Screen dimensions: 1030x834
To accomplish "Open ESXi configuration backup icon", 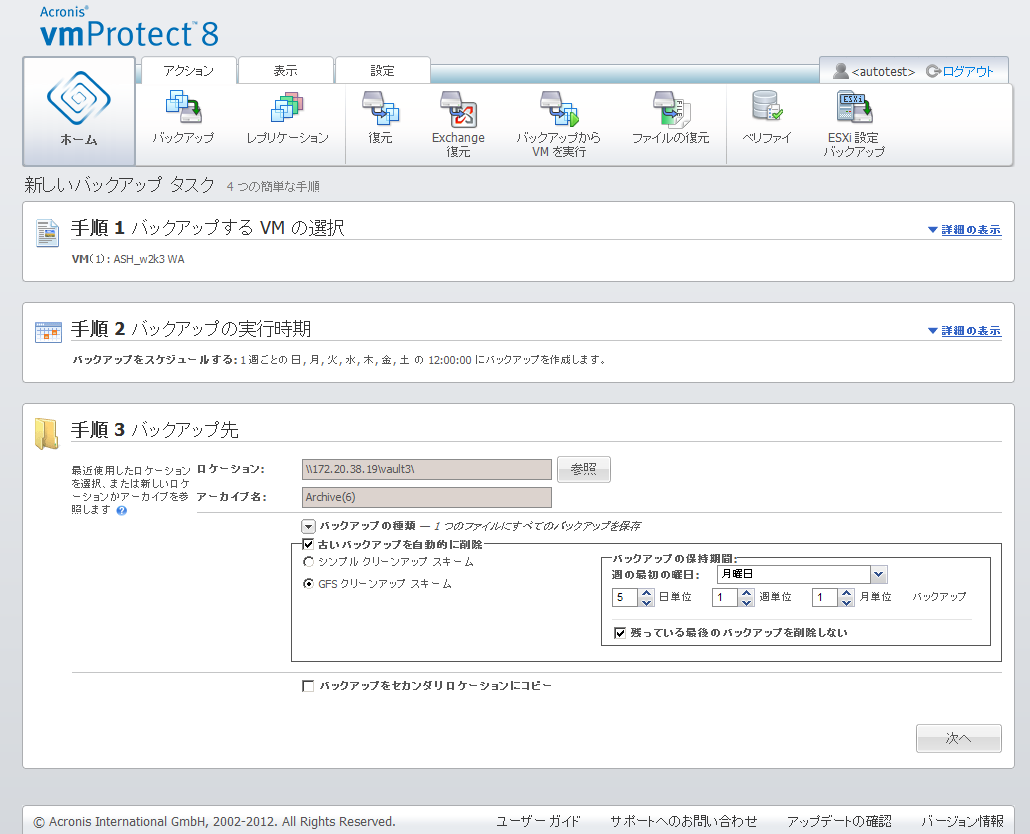I will tap(854, 108).
